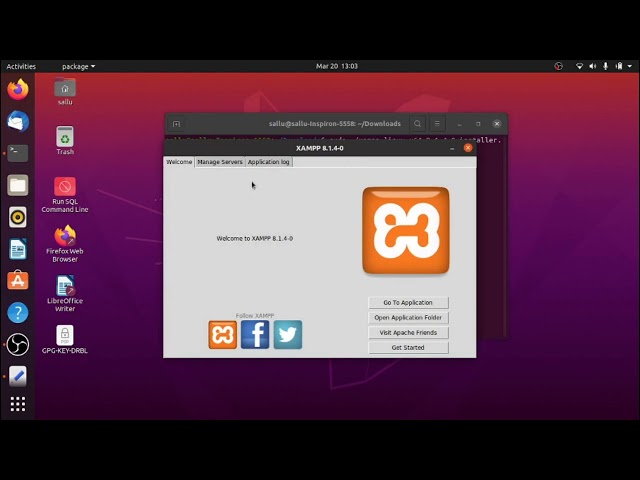Image resolution: width=640 pixels, height=480 pixels.
Task: Select the sallu home folder desktop icon
Action: click(65, 91)
